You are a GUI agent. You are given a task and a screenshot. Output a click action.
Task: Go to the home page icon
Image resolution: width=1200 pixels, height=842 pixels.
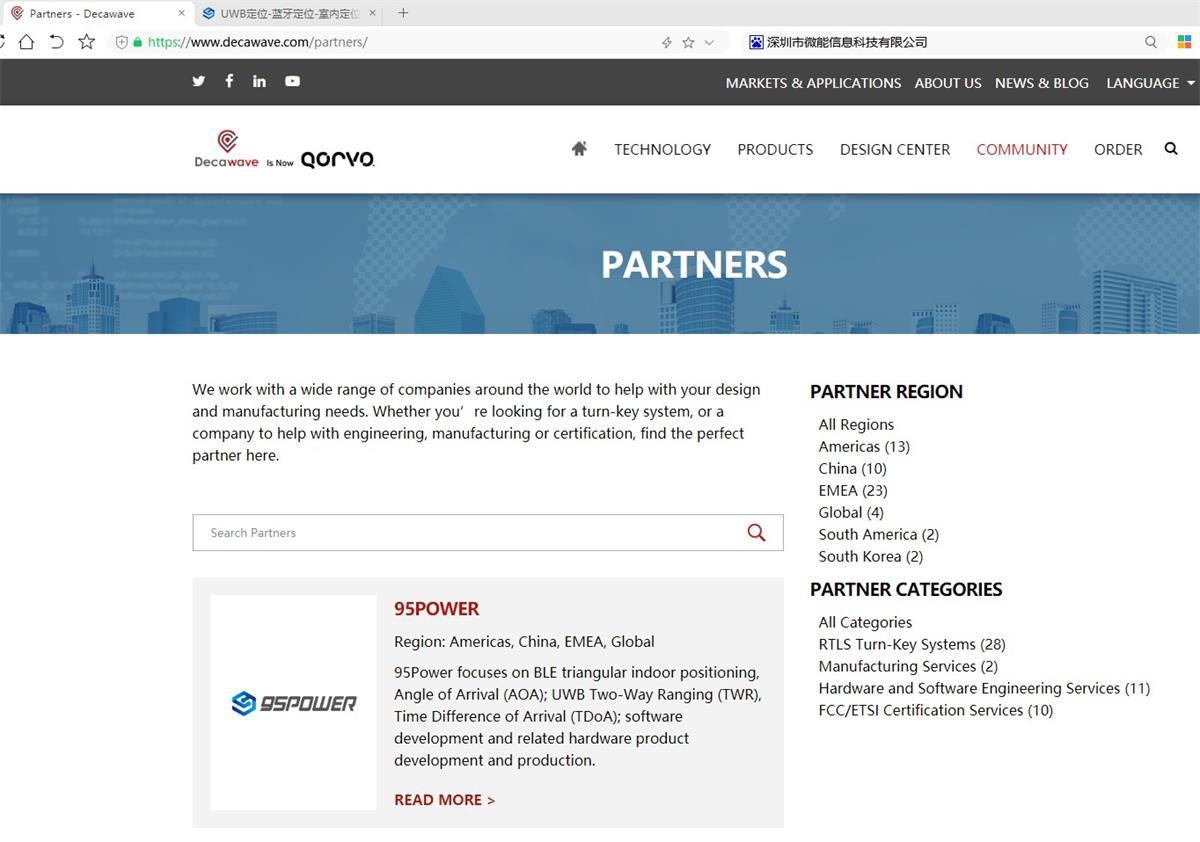coord(579,149)
